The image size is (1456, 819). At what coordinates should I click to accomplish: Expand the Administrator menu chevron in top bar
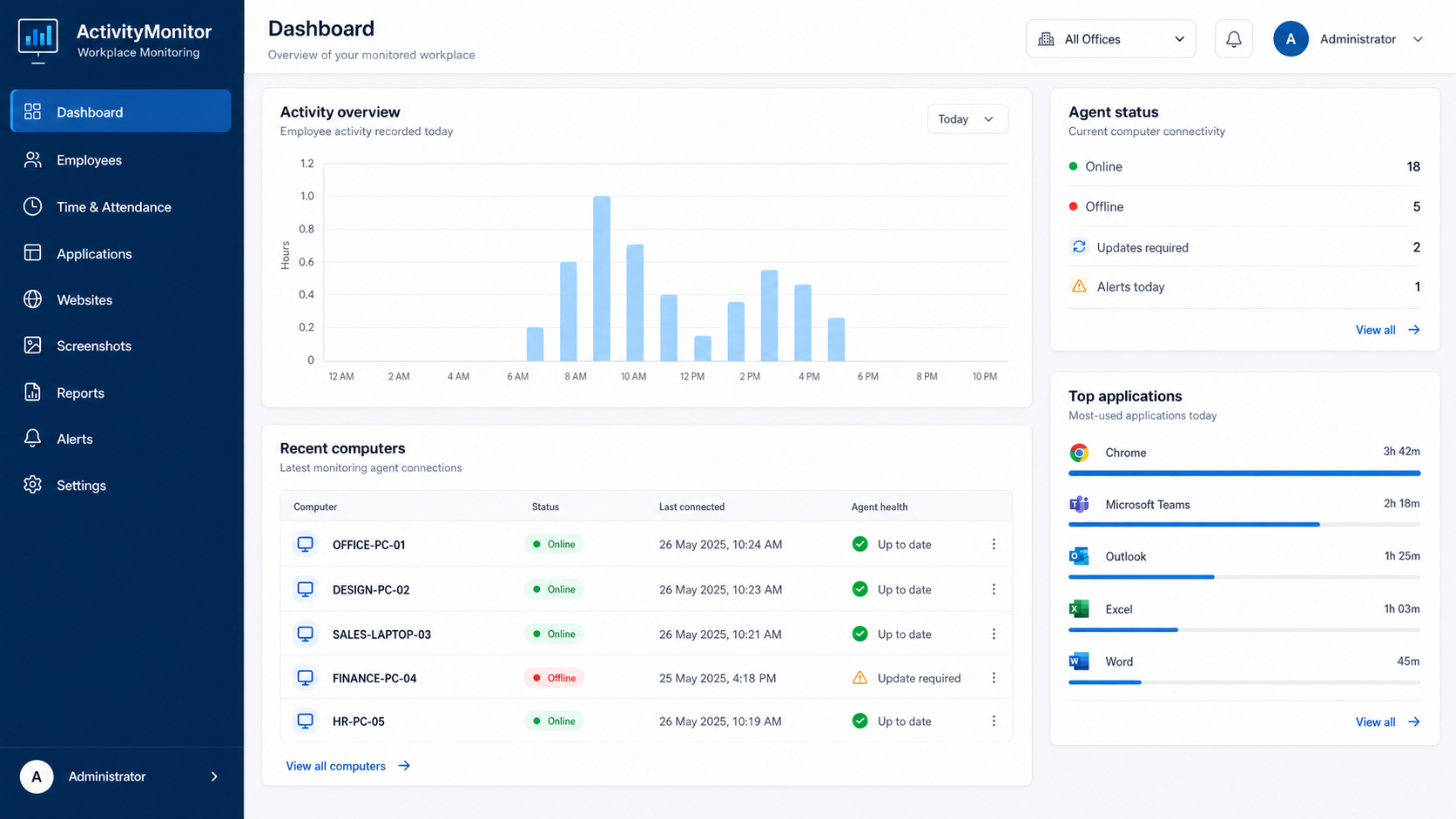(x=1418, y=39)
